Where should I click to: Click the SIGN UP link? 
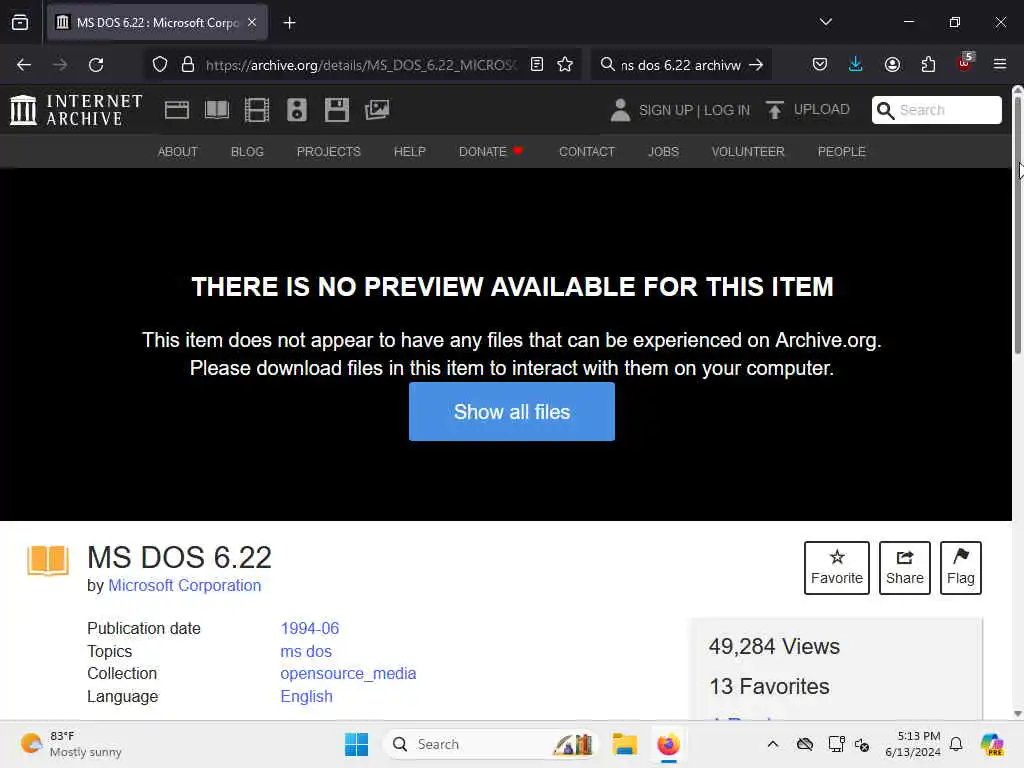(665, 110)
